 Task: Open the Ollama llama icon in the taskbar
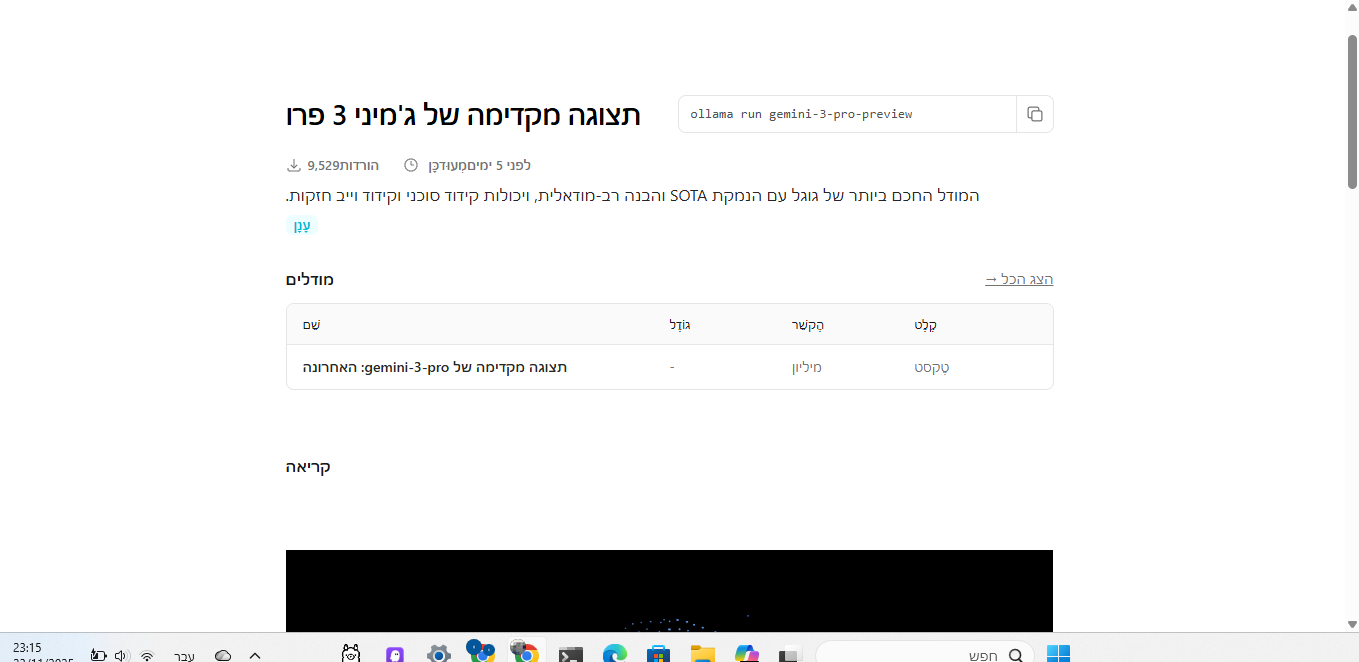(349, 654)
